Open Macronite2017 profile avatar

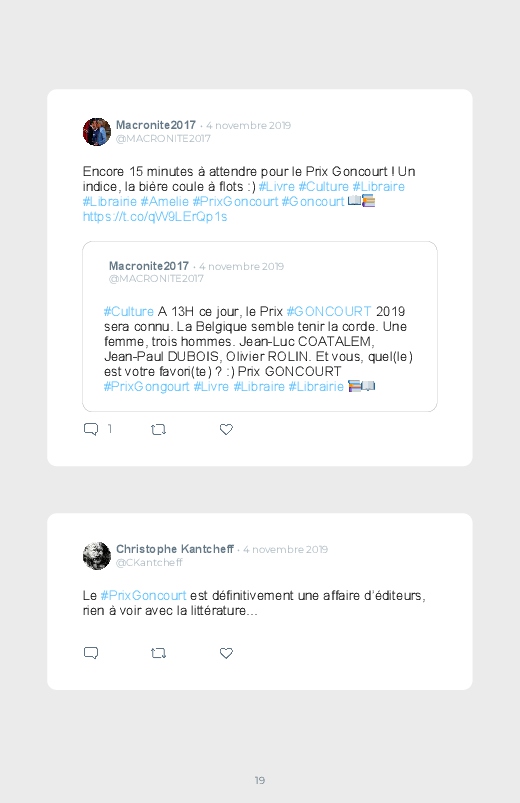tap(97, 132)
